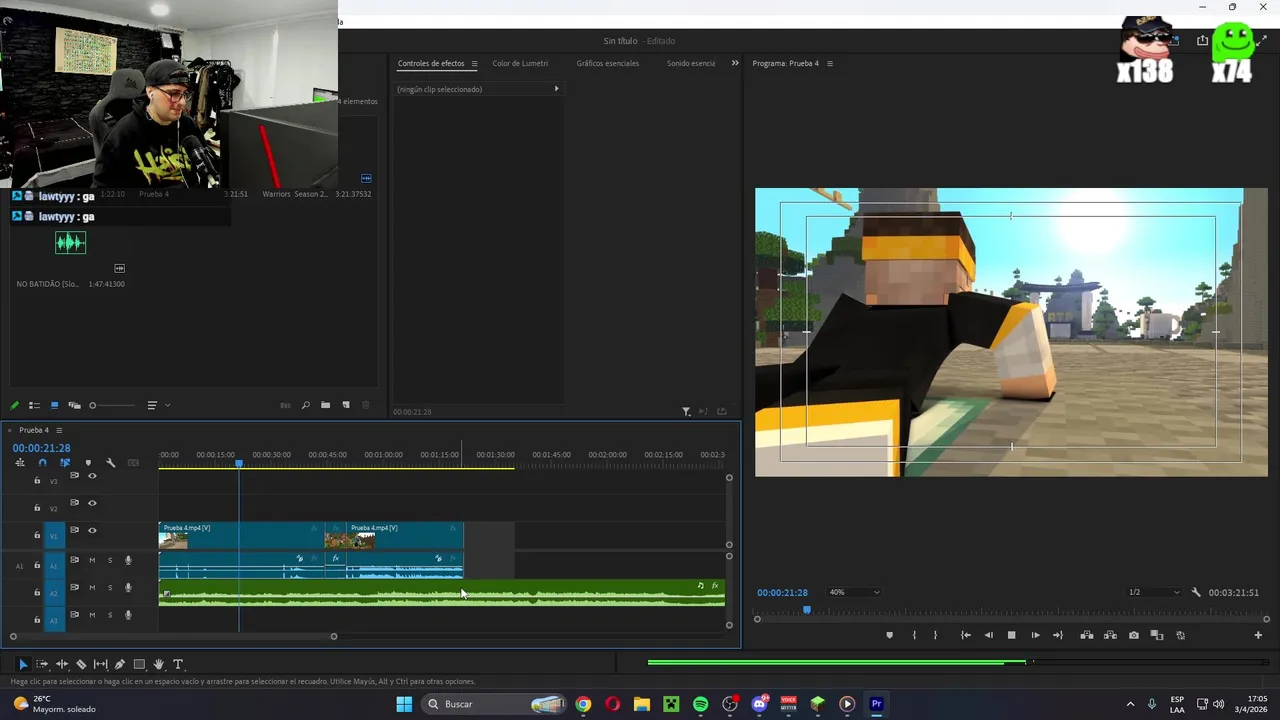Click Mark In button
Viewport: 1280px width, 720px height.
[914, 635]
